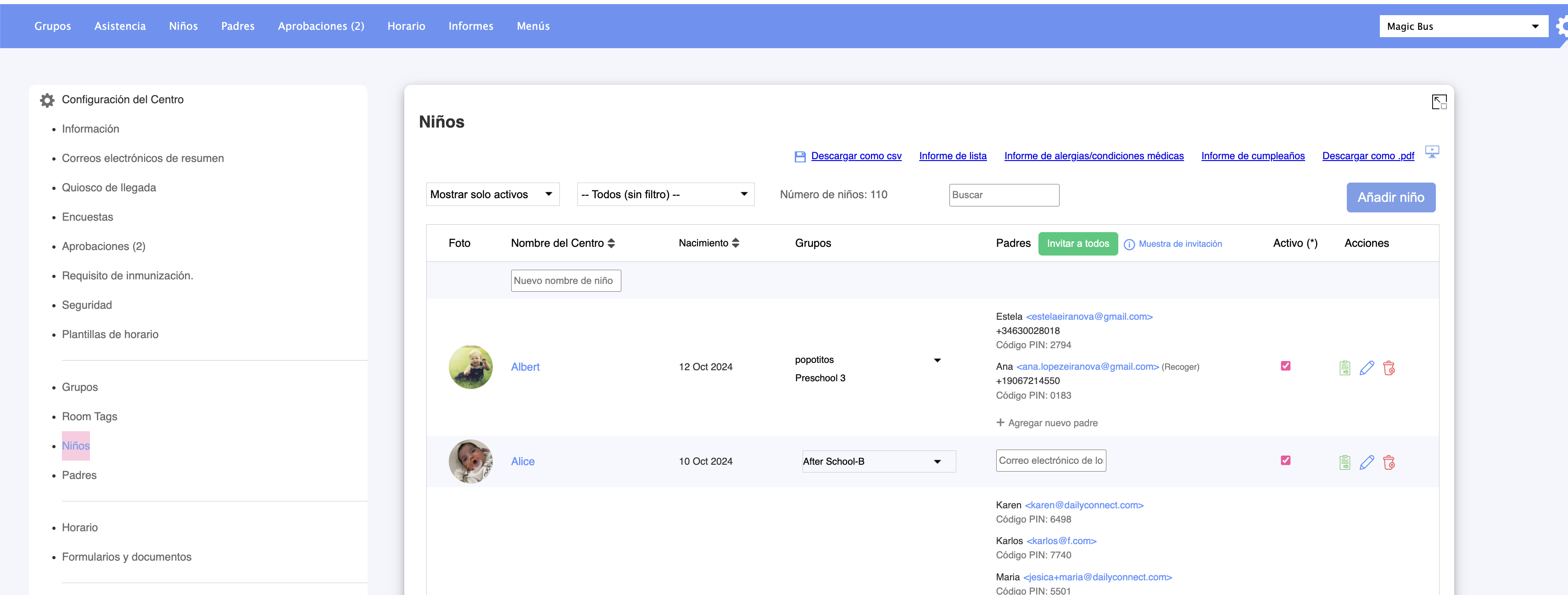Click the Descargar como csv link
The image size is (1568, 595).
[x=856, y=156]
